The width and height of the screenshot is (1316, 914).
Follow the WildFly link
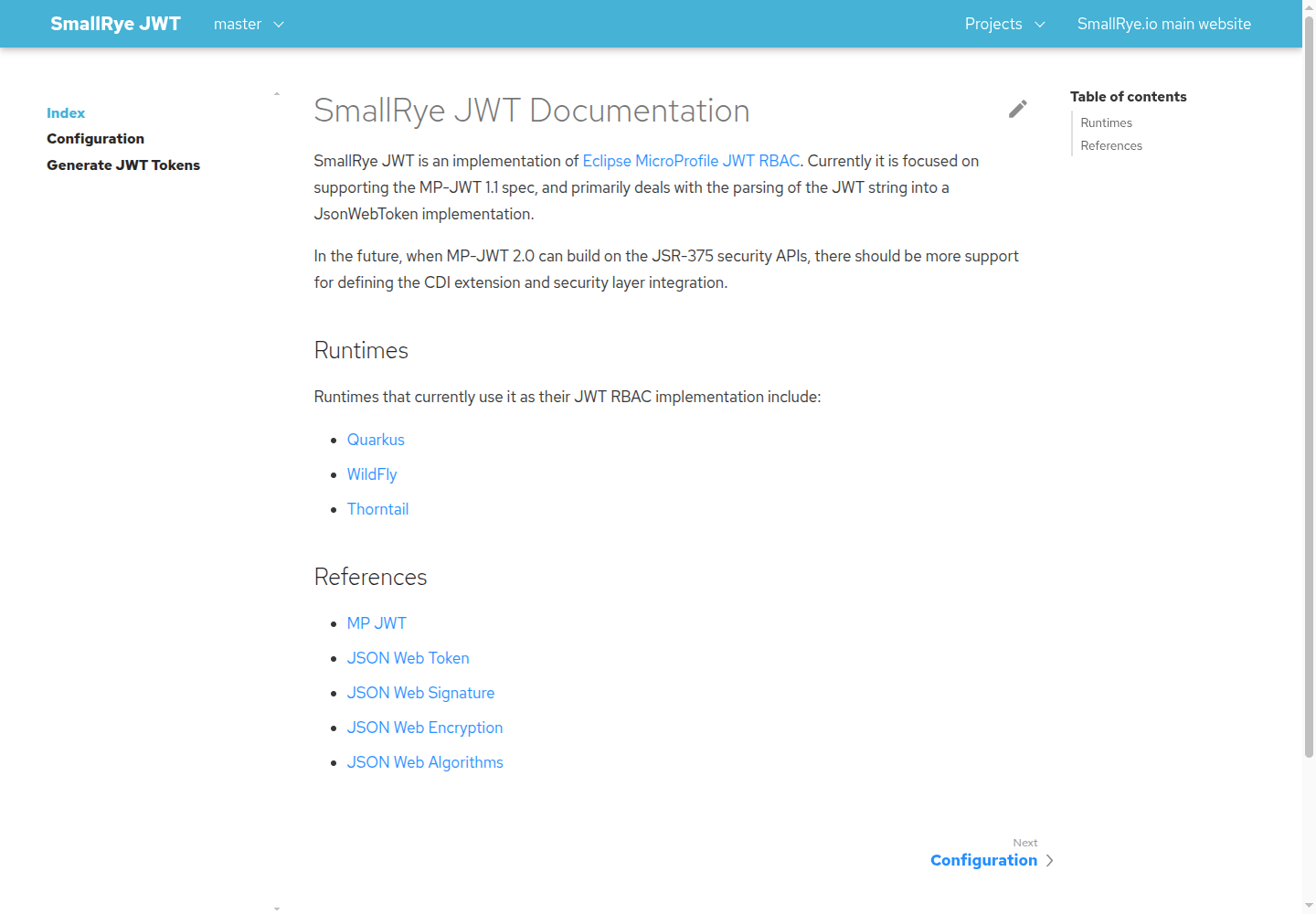[x=372, y=474]
